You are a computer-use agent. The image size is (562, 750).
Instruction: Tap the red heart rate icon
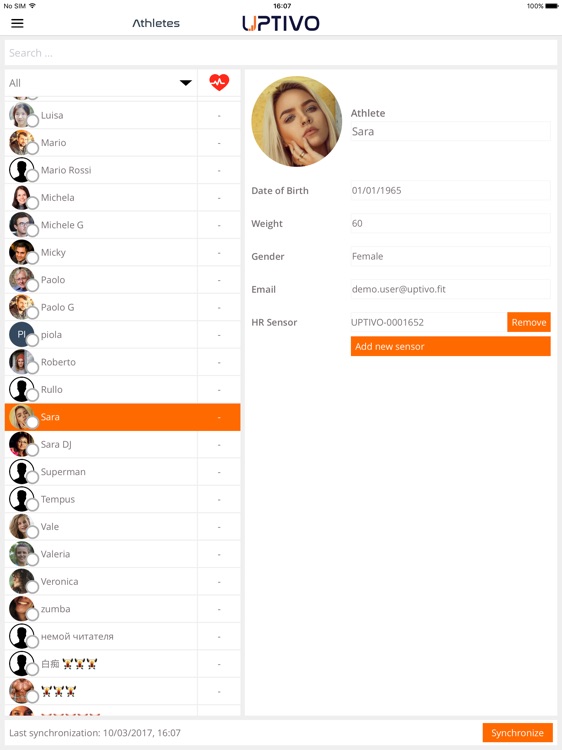click(x=219, y=82)
